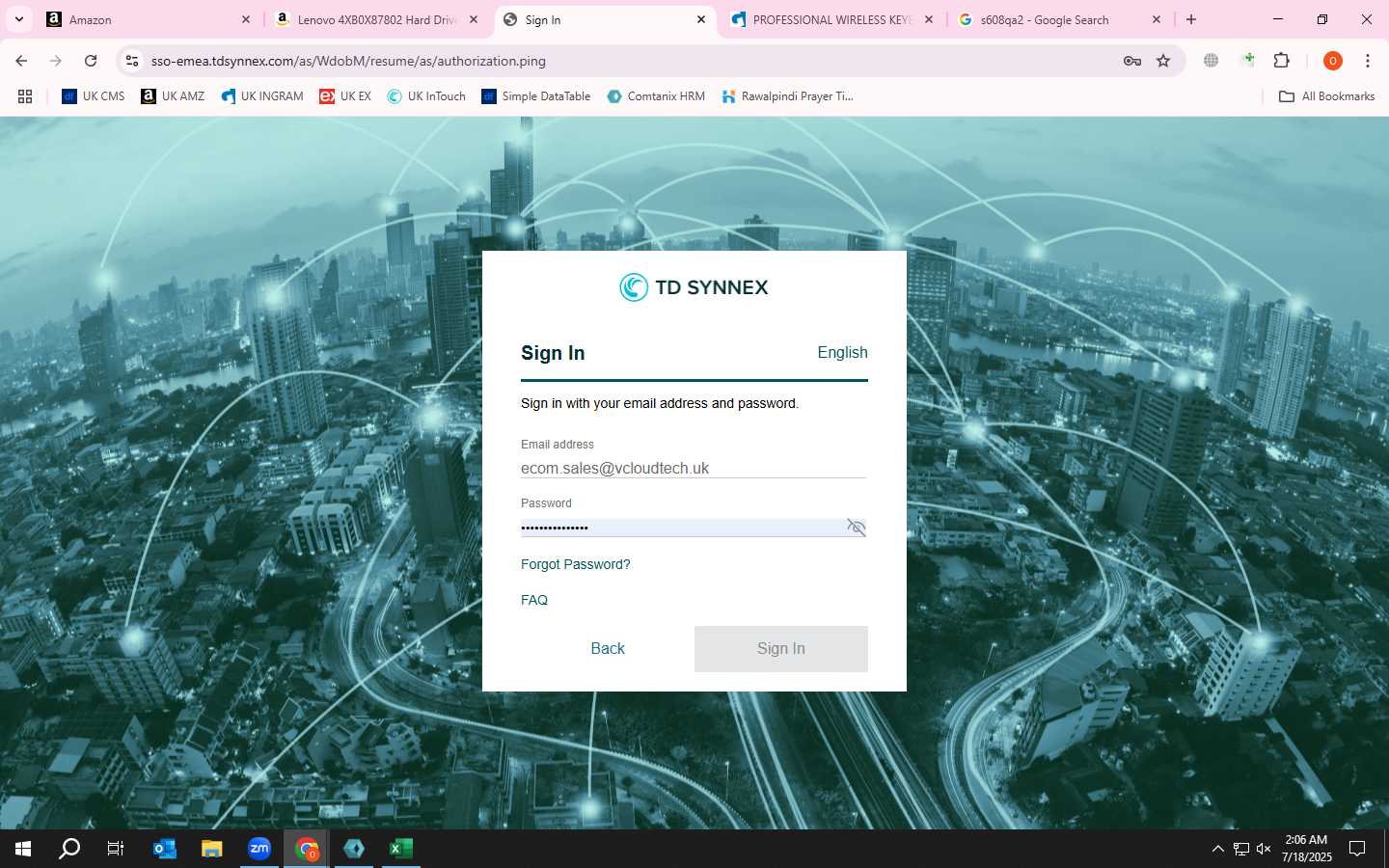
Task: Switch to PROFESSIONAL WIRELESS KEY tab
Action: 831,19
